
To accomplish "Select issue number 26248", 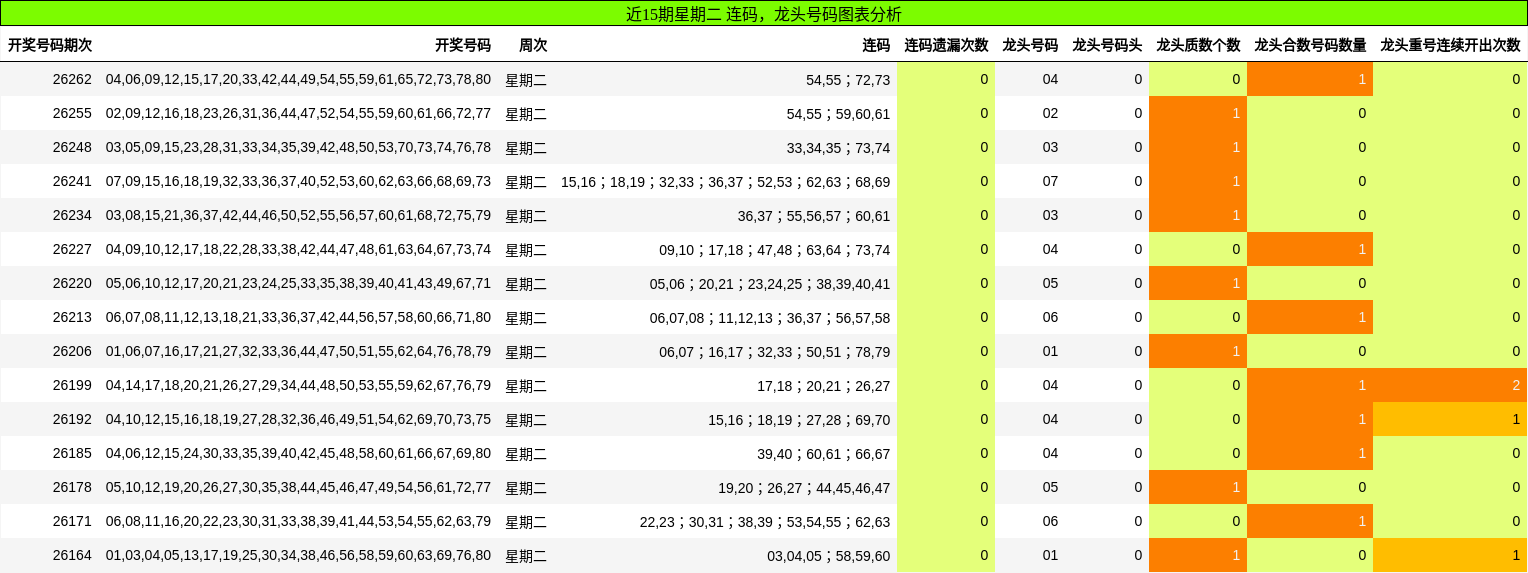I will [x=72, y=147].
